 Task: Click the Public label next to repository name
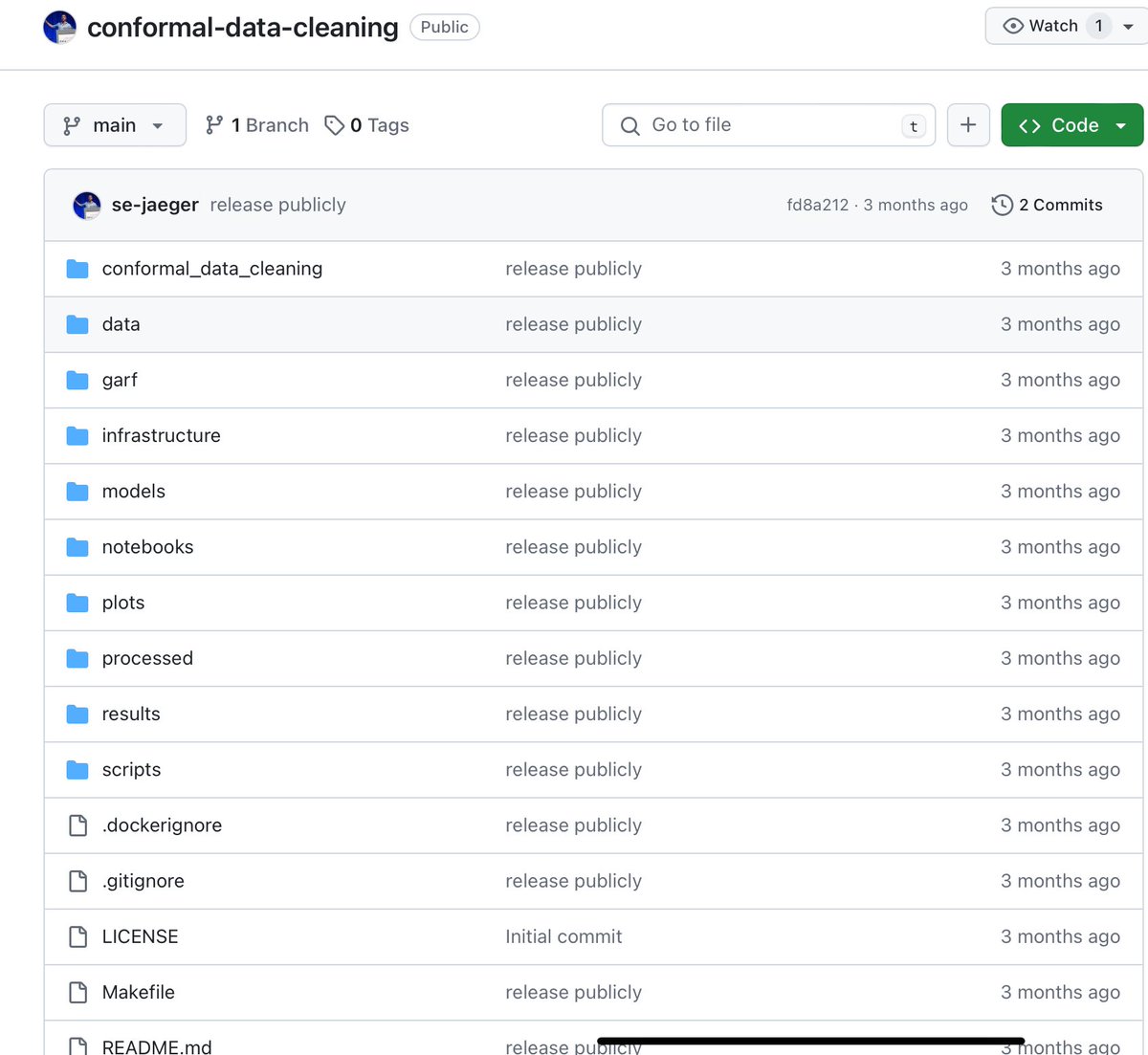coord(444,27)
